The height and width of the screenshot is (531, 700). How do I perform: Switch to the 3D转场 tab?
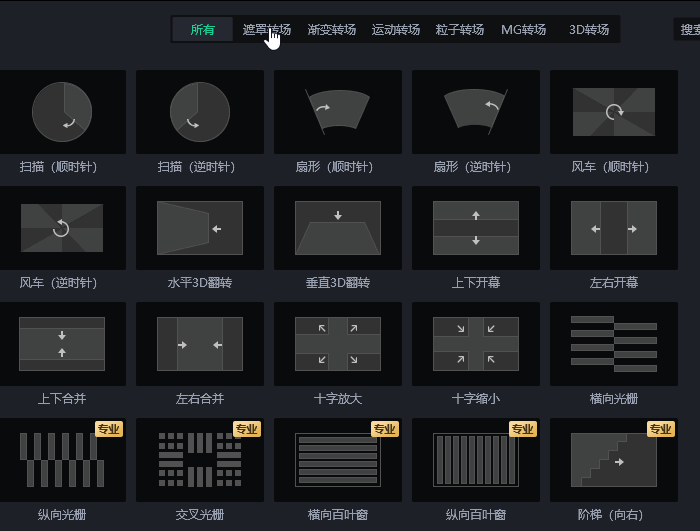pyautogui.click(x=589, y=30)
